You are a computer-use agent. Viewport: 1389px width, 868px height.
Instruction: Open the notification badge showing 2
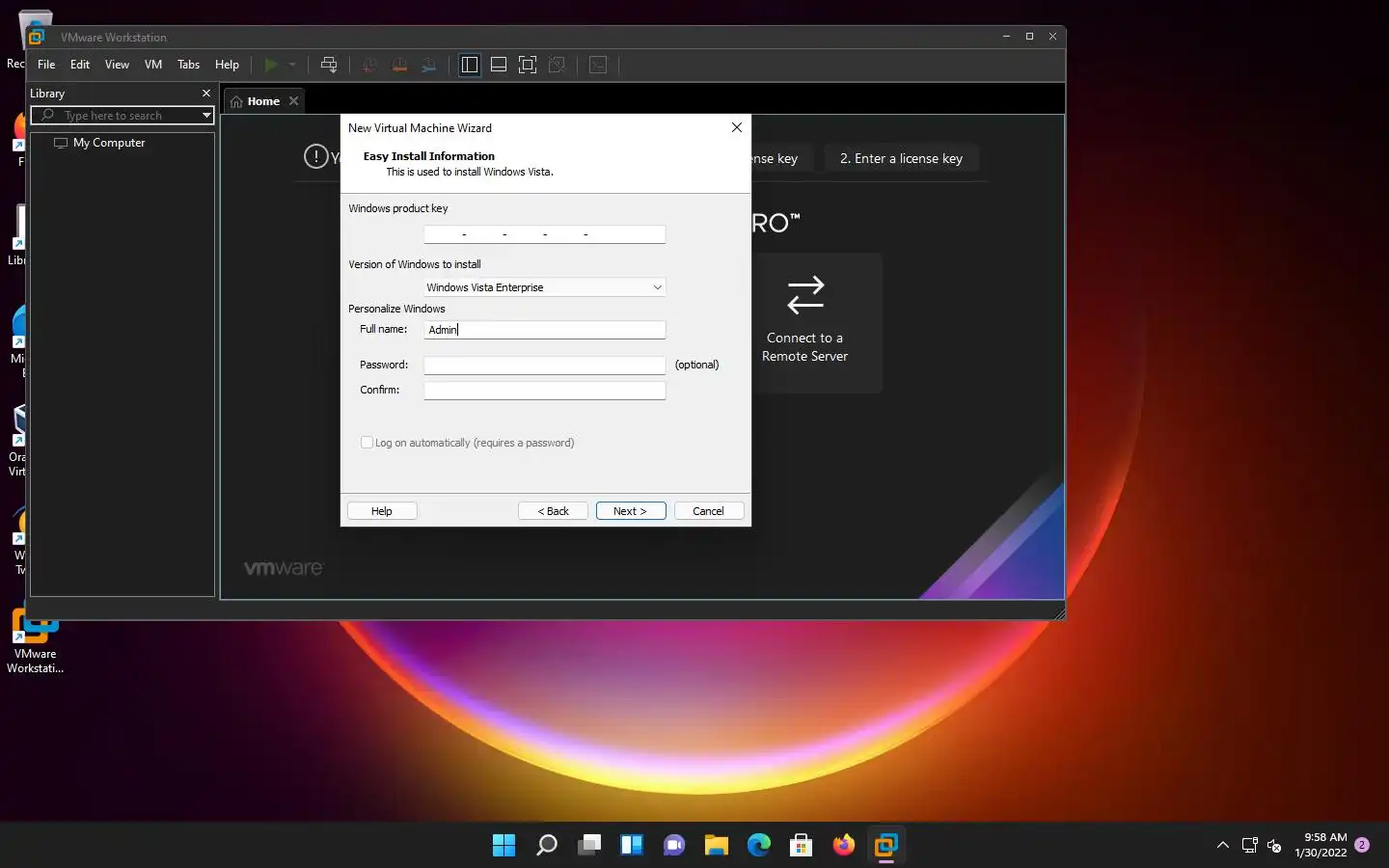(1362, 845)
